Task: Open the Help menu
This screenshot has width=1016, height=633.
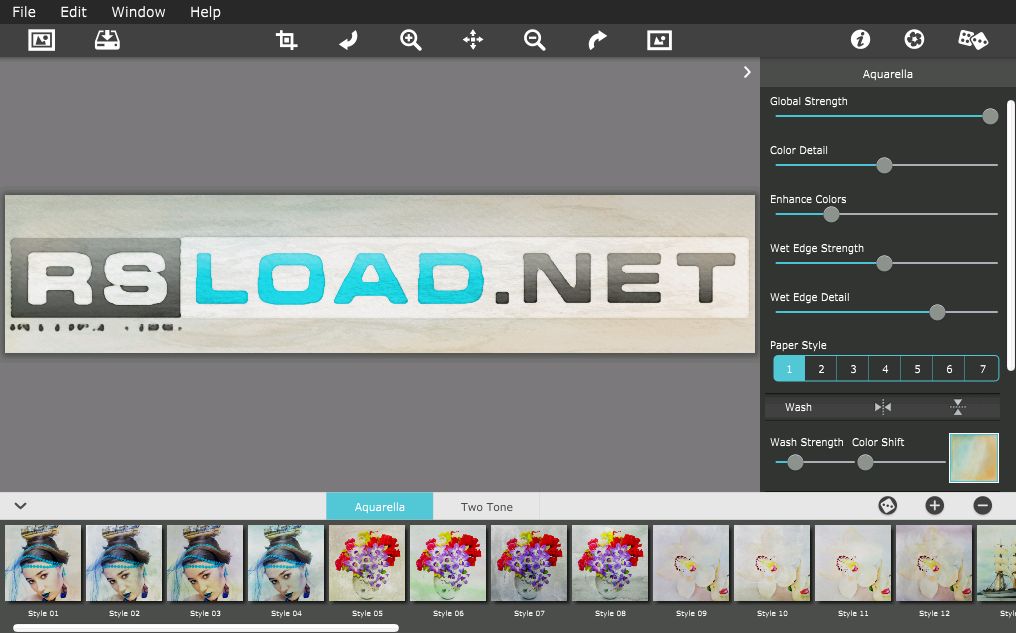Action: (x=205, y=12)
